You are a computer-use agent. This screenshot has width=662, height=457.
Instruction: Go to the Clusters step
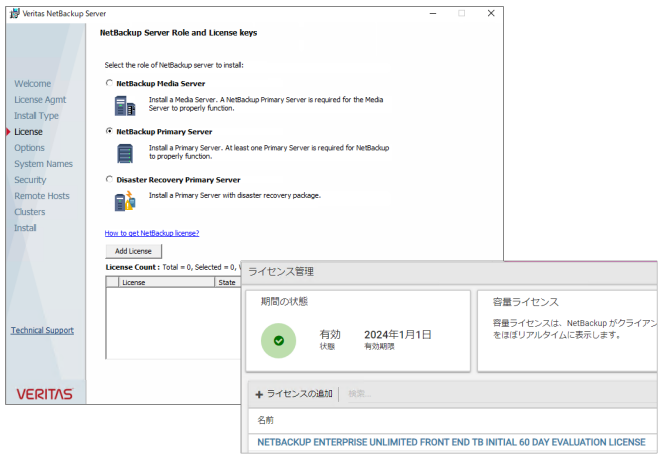point(30,212)
